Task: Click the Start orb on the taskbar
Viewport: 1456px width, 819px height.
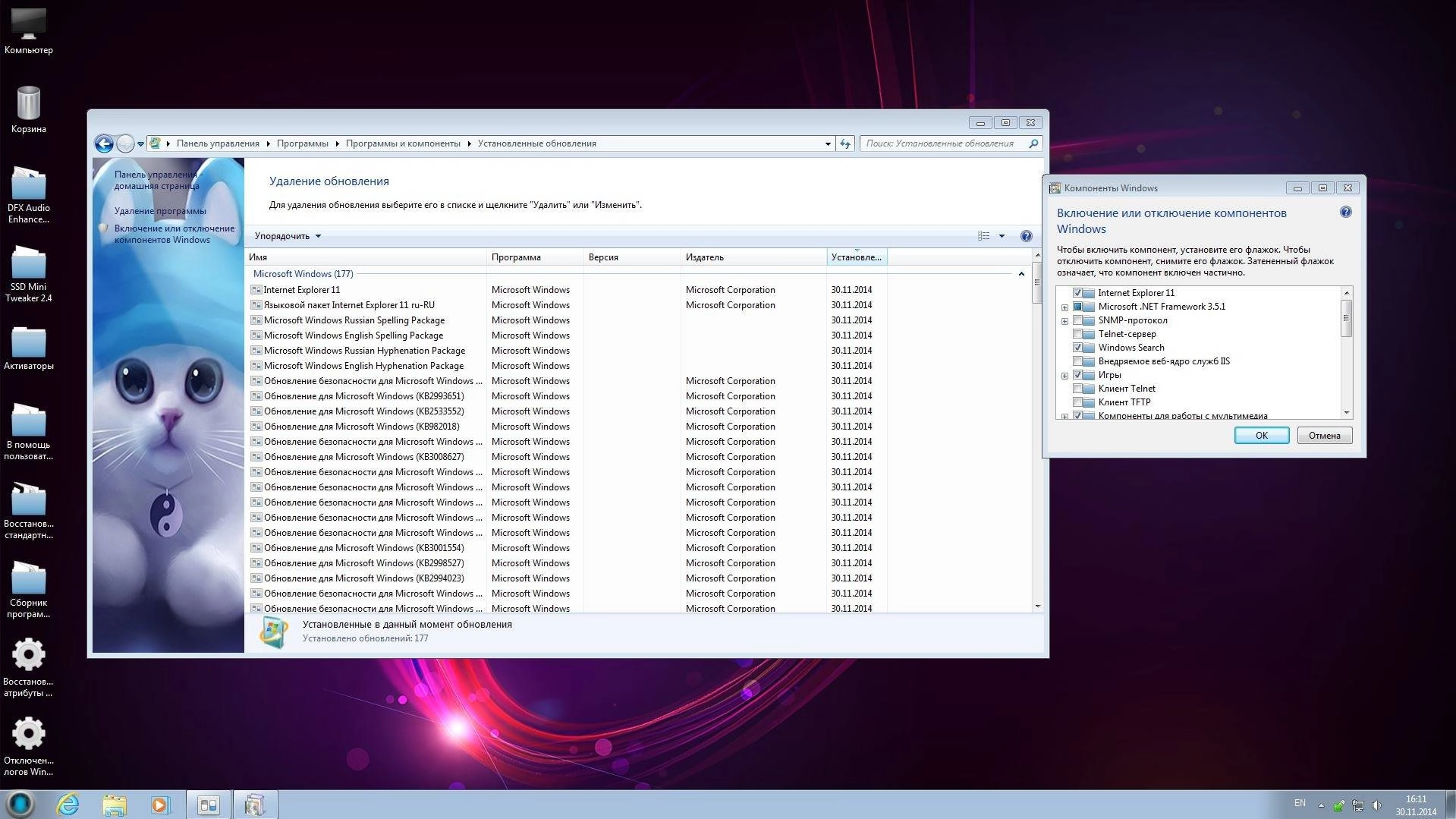Action: [20, 804]
